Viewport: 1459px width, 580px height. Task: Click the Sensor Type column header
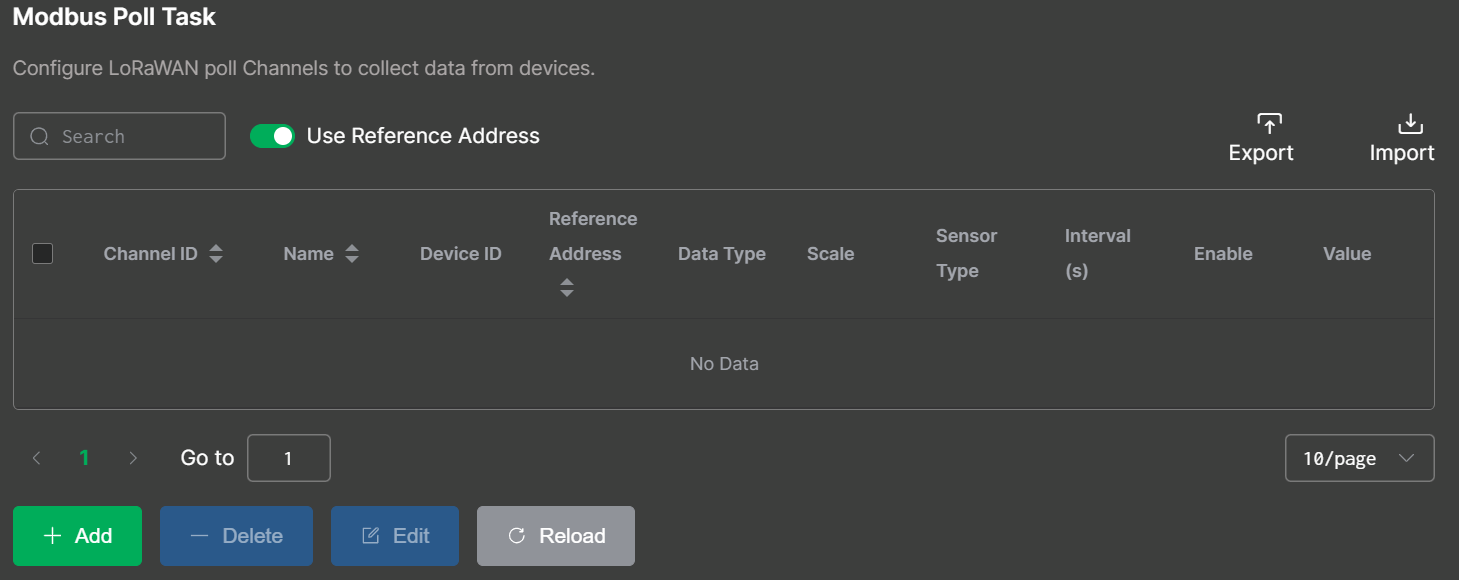[967, 254]
